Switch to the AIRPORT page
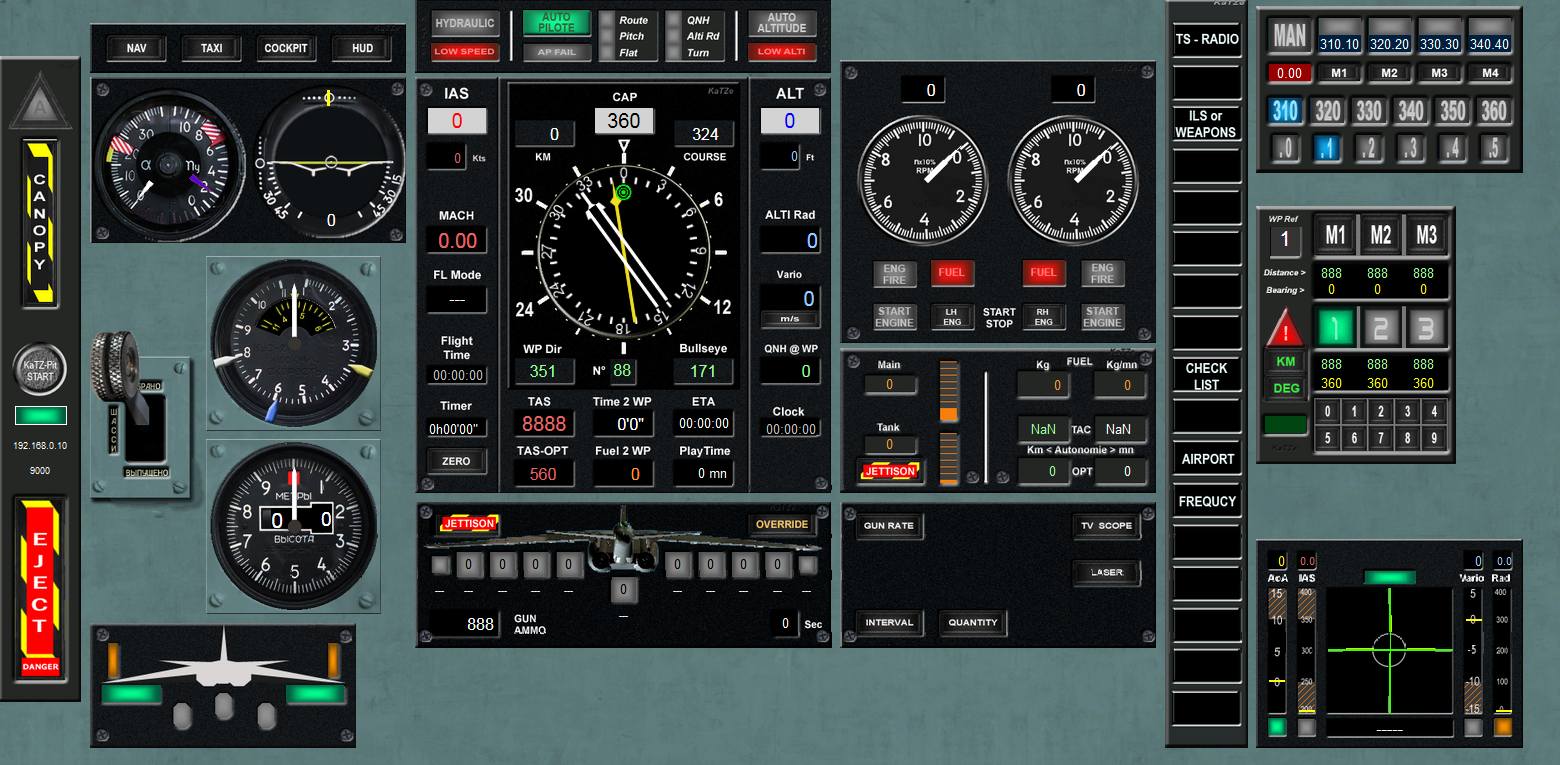Image resolution: width=1560 pixels, height=765 pixels. click(1207, 459)
